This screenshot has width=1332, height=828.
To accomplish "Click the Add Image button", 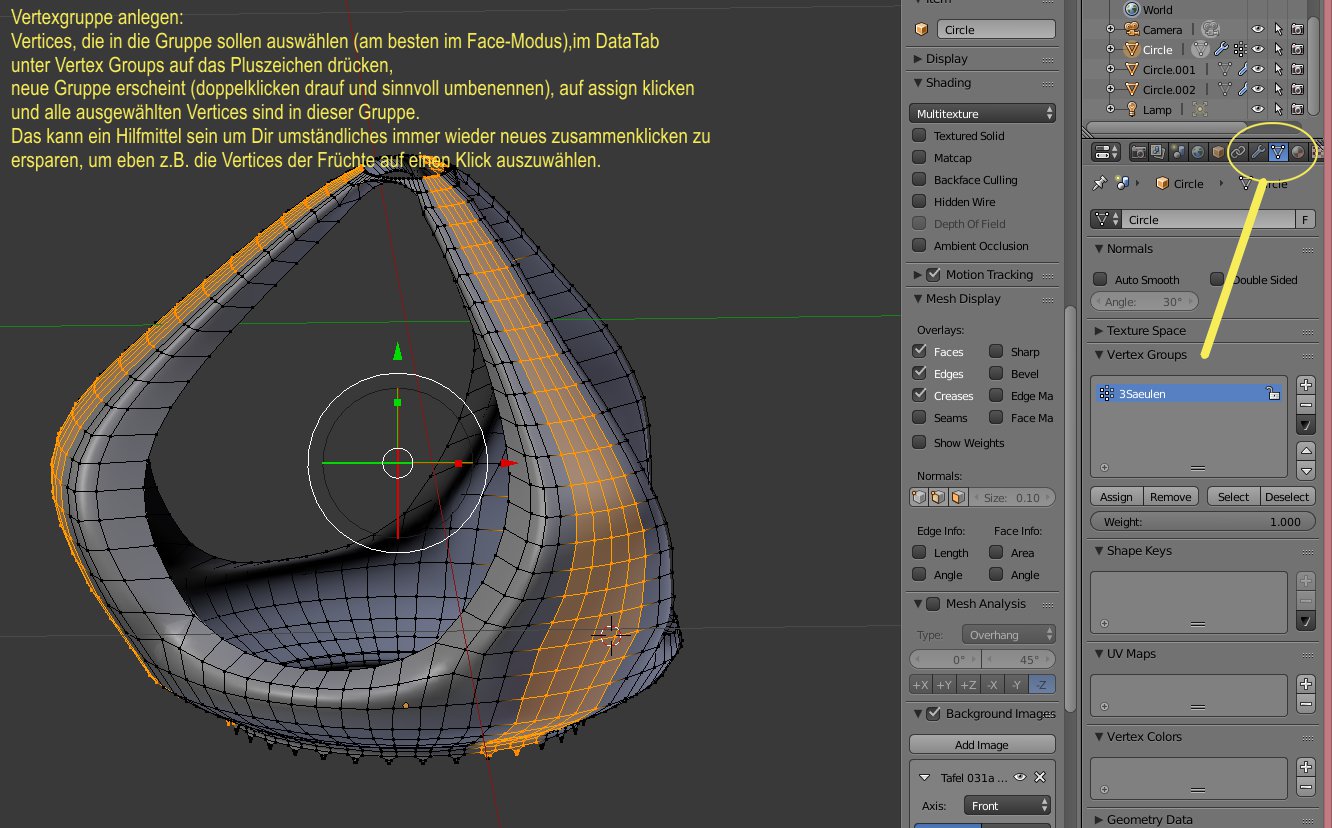I will (982, 745).
